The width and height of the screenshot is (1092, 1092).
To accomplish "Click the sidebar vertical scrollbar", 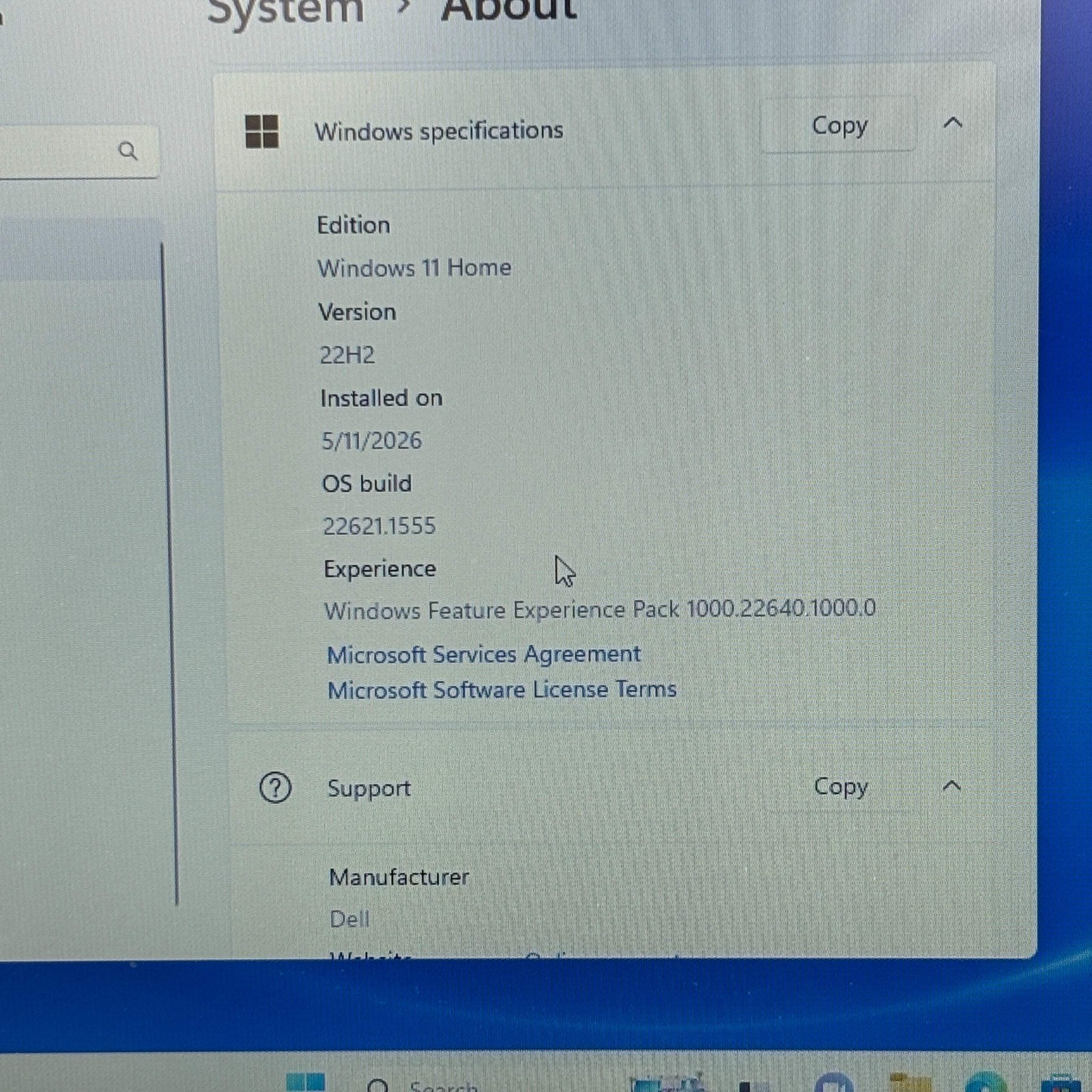I will pyautogui.click(x=169, y=573).
